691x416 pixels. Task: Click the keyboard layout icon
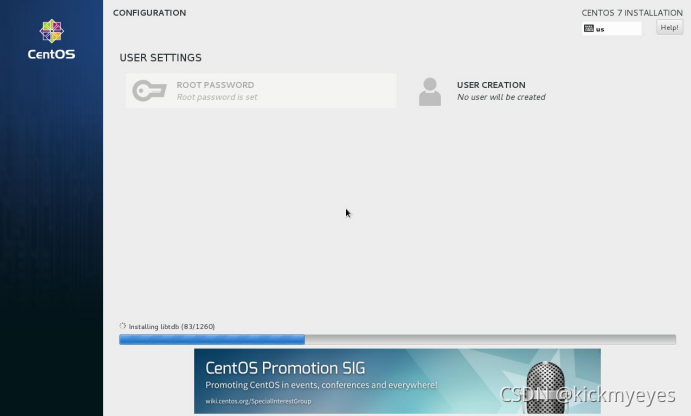(x=589, y=29)
